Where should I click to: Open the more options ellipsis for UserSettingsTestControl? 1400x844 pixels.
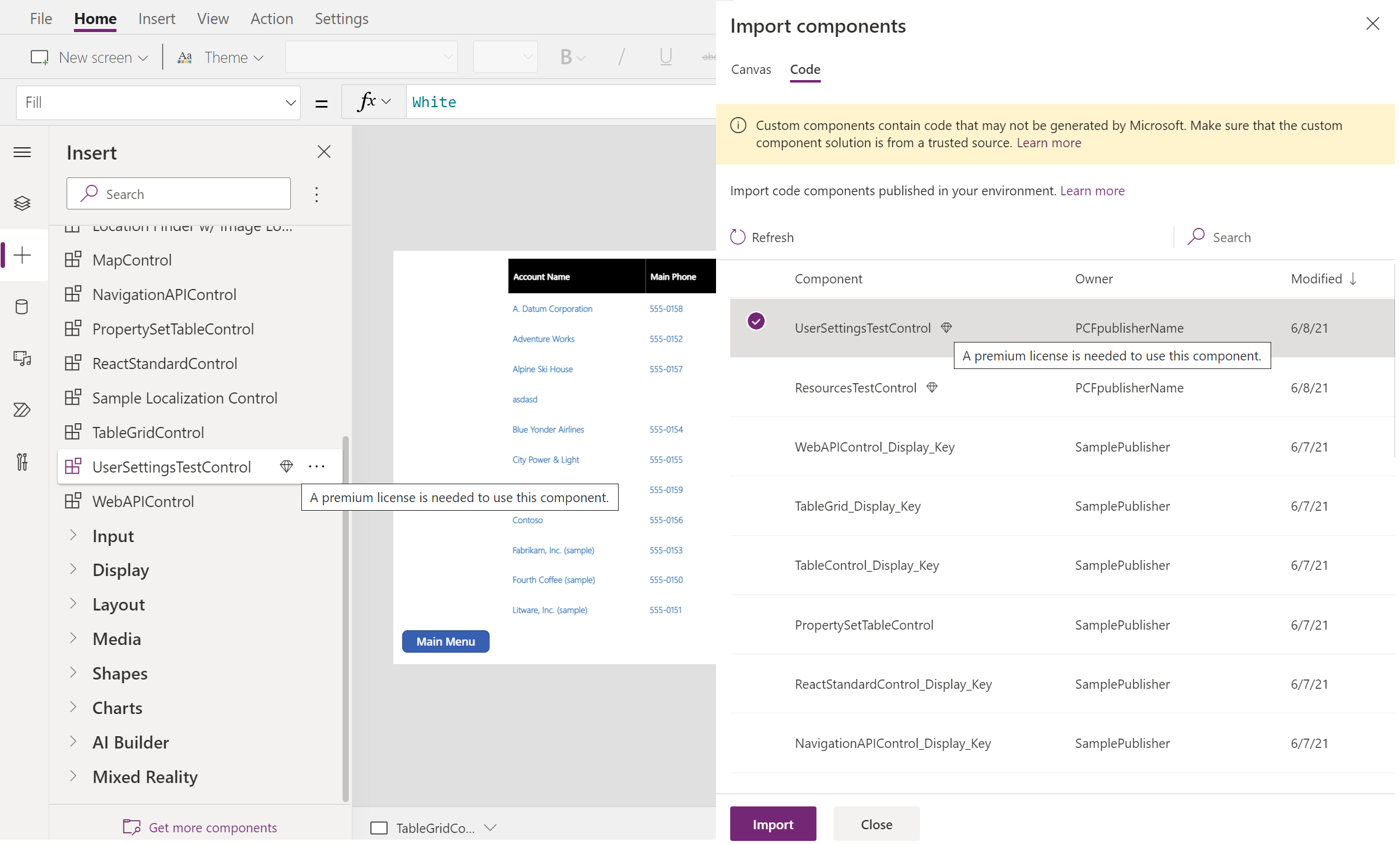317,467
